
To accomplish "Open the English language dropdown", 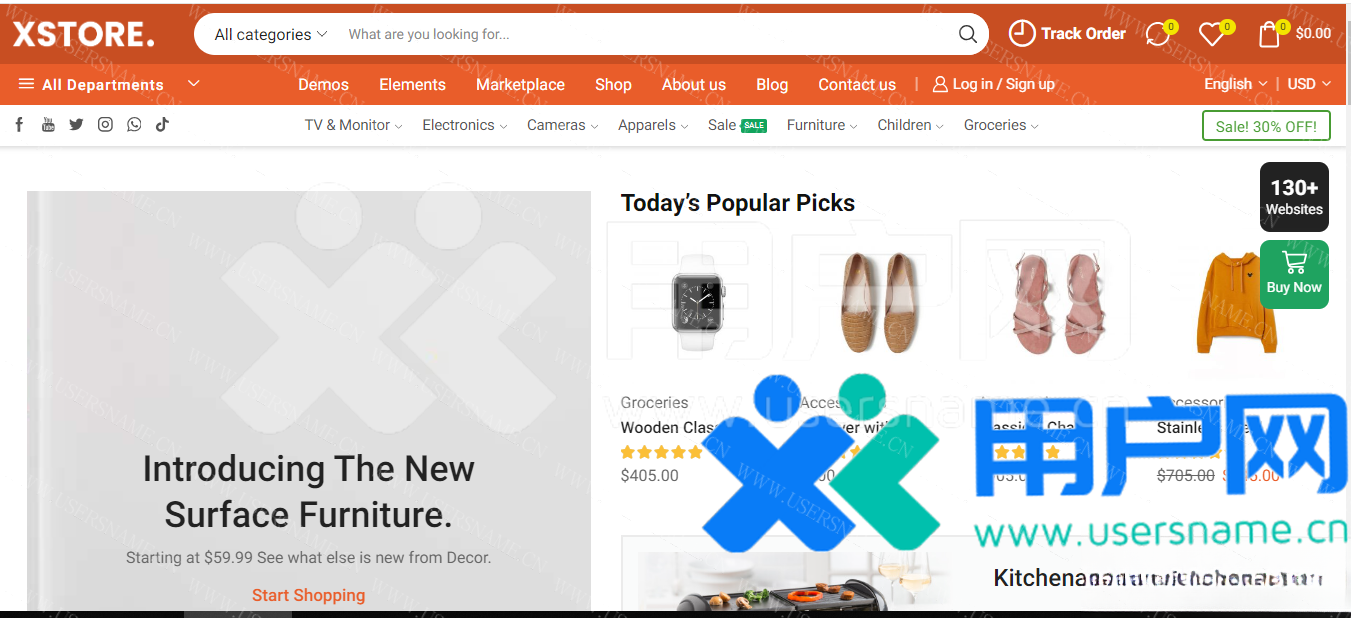I will (1235, 84).
